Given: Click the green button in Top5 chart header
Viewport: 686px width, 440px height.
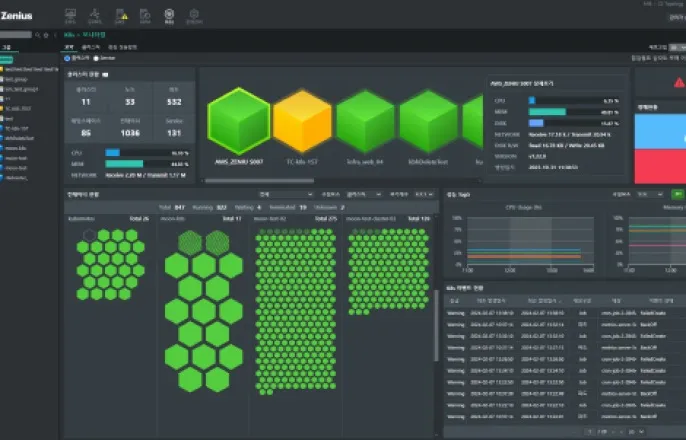Looking at the screenshot, I should 678,194.
